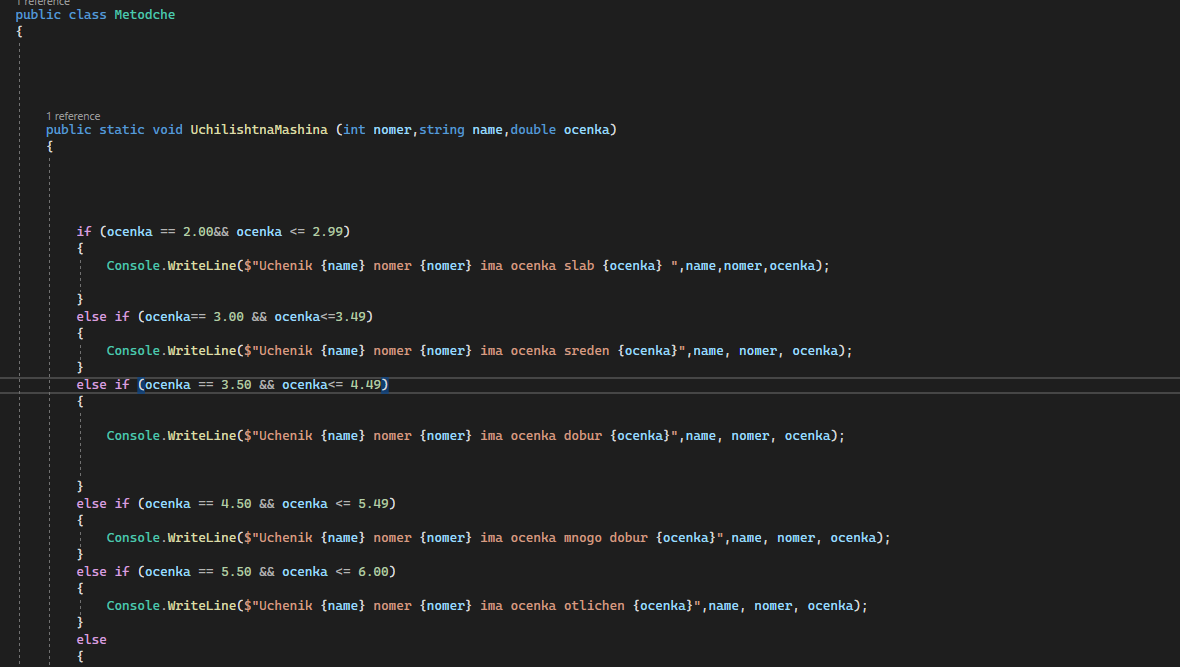Click the interpolation token {nomer} in first WriteLine

[445, 265]
